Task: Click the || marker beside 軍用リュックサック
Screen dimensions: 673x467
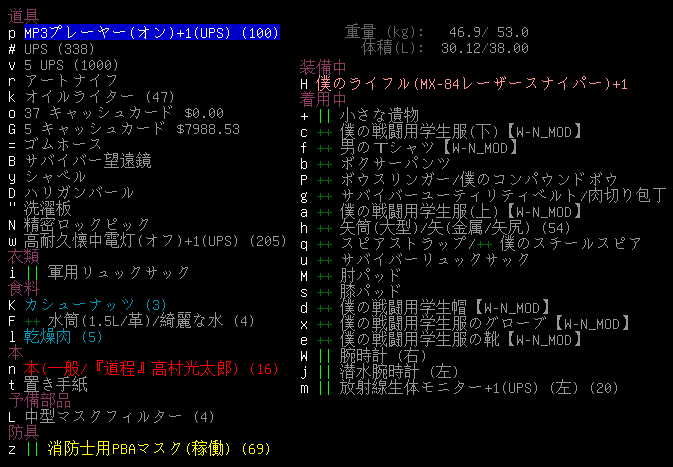Action: click(32, 272)
